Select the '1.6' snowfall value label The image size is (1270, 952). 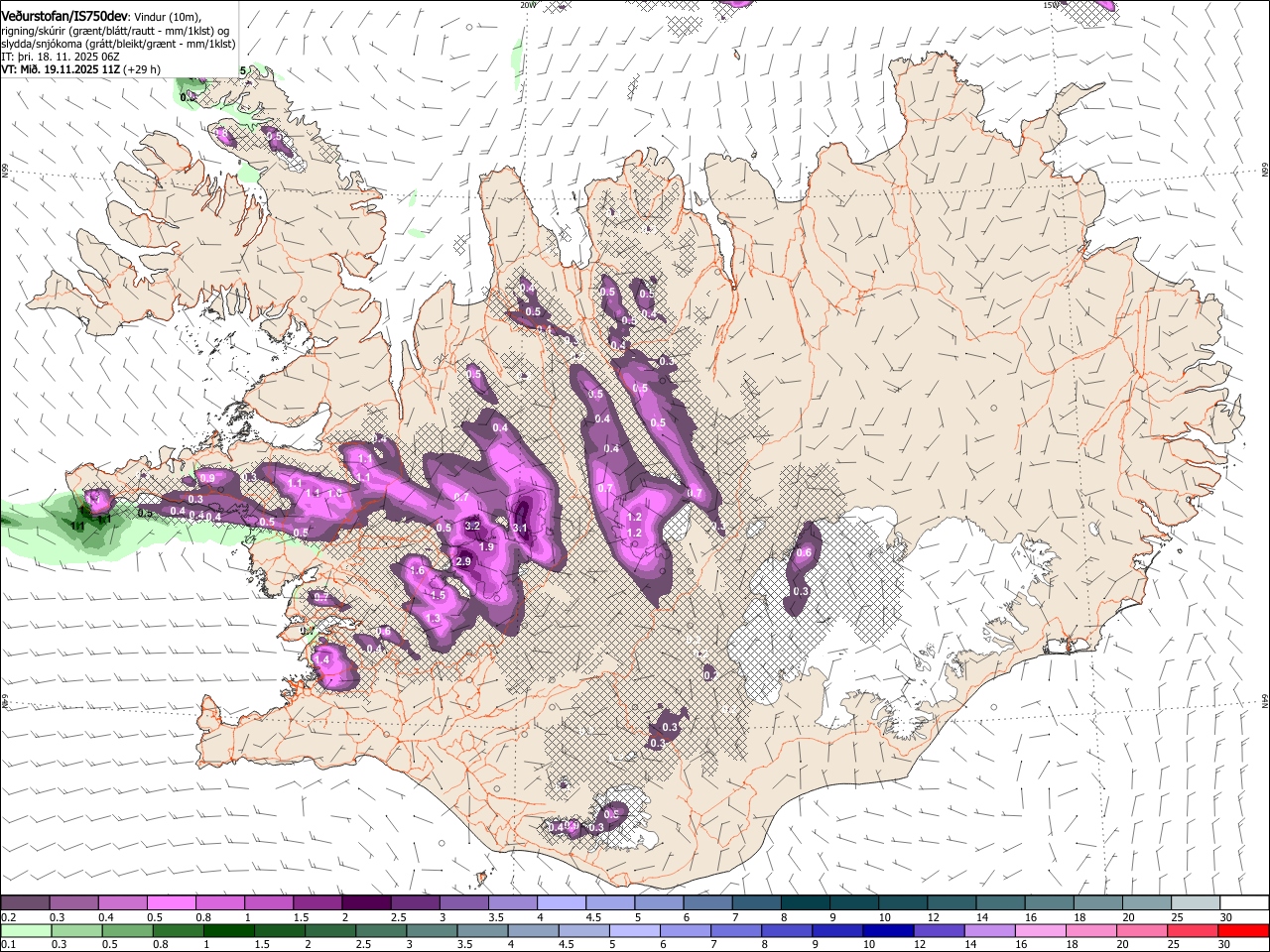[418, 571]
